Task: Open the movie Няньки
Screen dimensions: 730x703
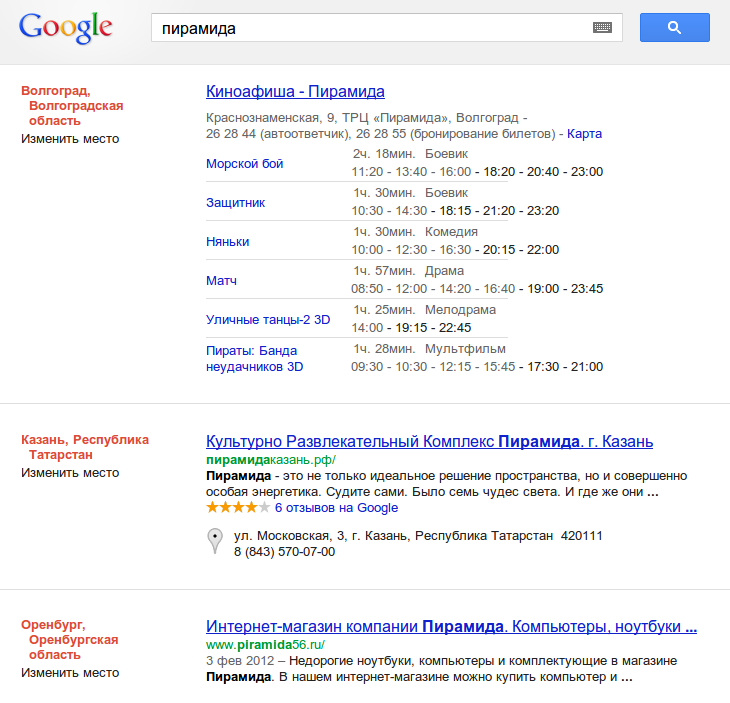Action: (x=228, y=242)
